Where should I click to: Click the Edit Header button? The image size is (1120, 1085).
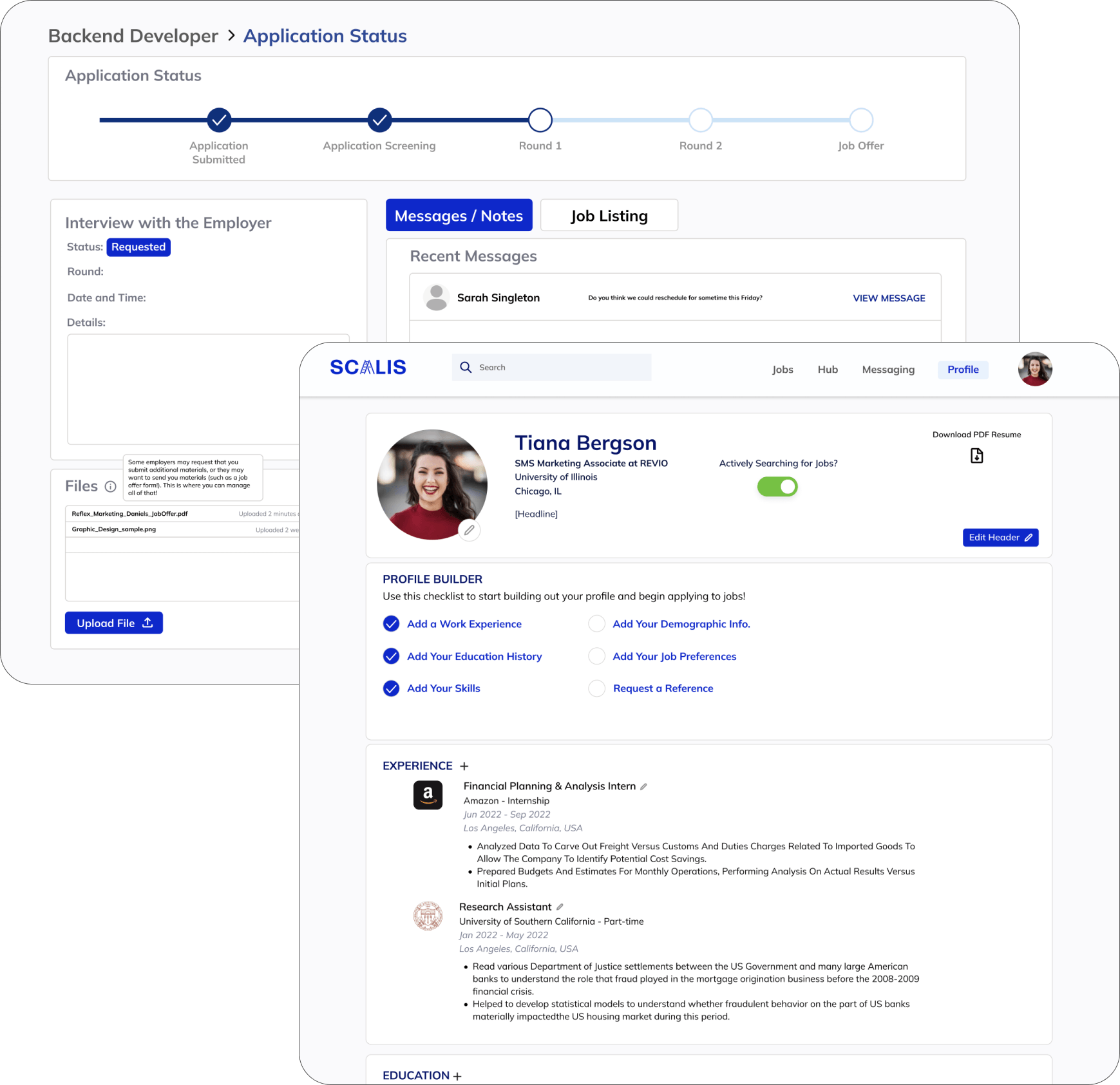point(1000,538)
